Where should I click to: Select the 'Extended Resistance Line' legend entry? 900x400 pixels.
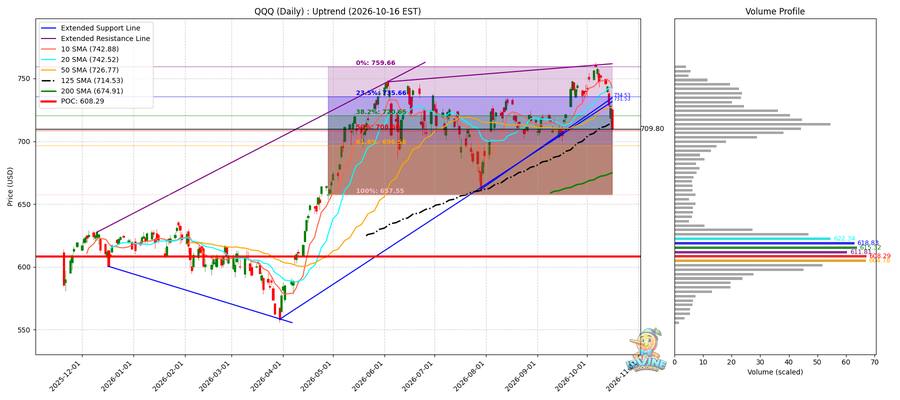[x=94, y=38]
